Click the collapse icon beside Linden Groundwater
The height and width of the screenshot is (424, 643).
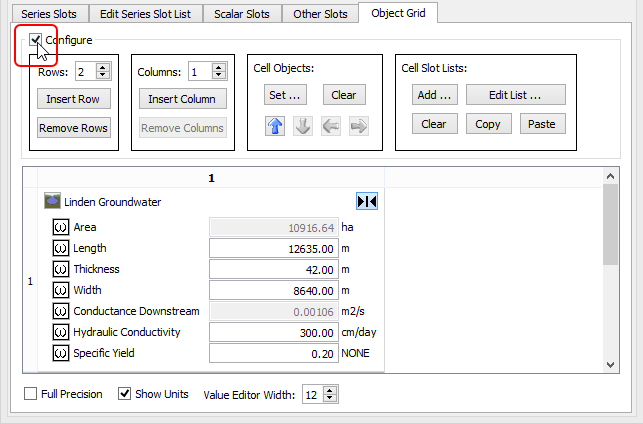pyautogui.click(x=367, y=201)
